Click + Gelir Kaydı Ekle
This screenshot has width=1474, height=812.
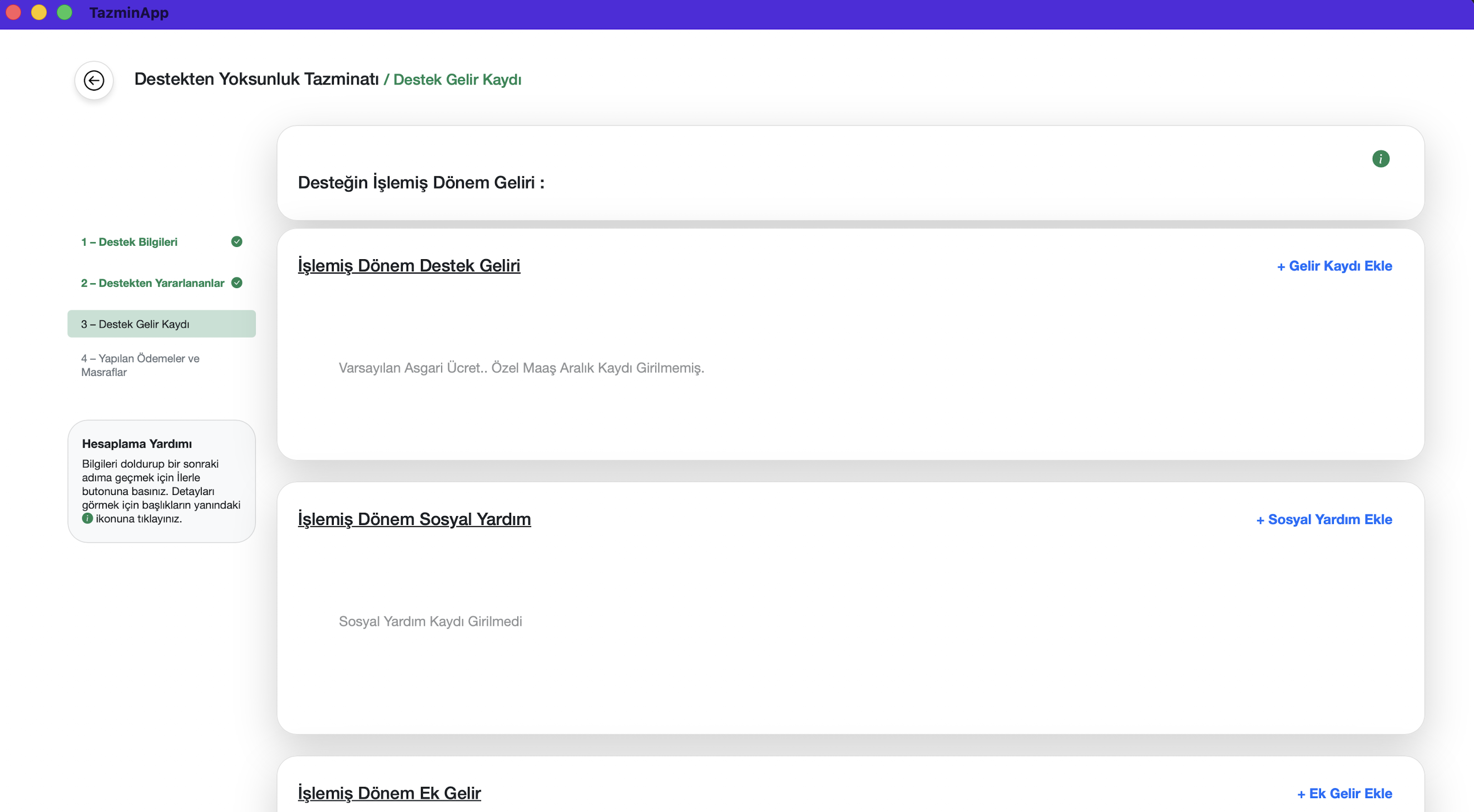click(x=1334, y=266)
